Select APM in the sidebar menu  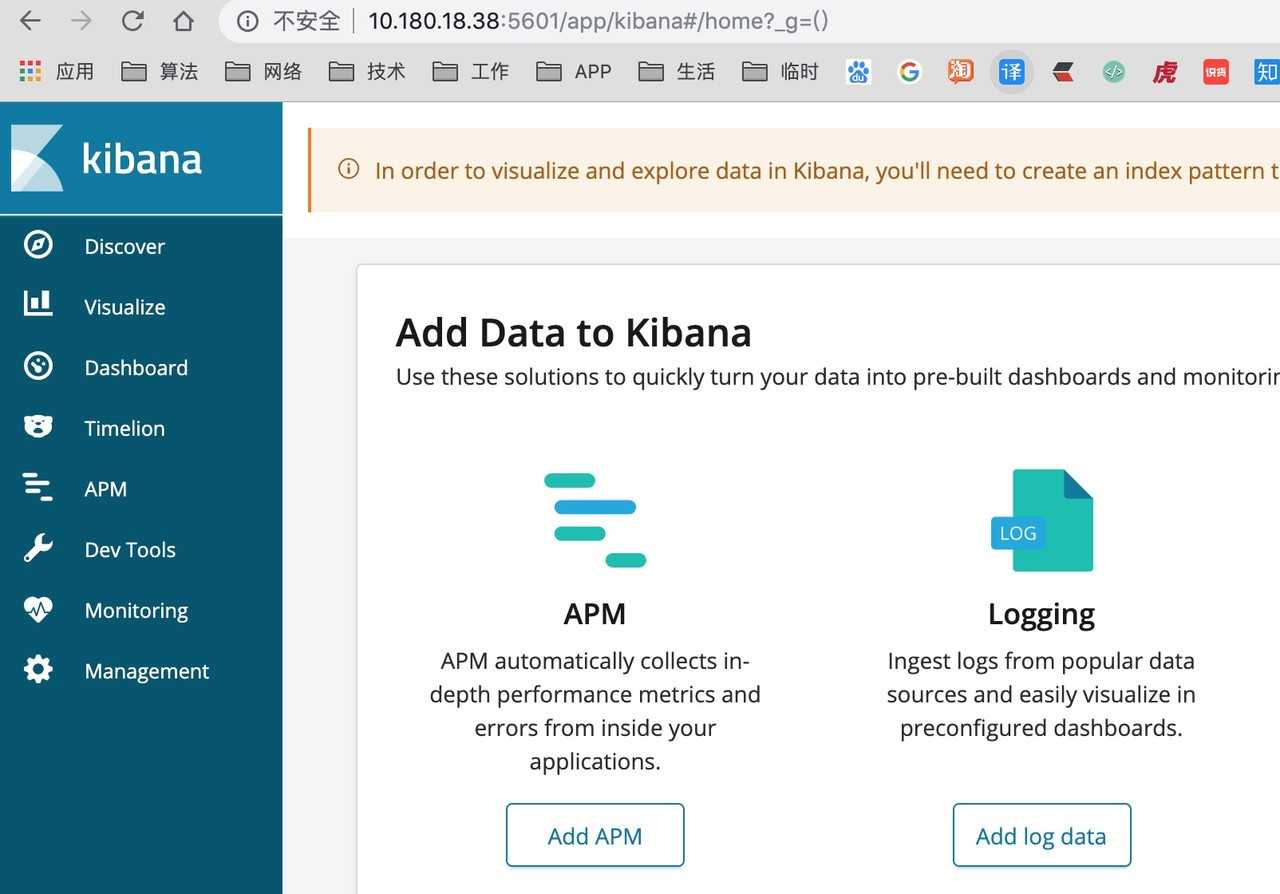[x=106, y=489]
